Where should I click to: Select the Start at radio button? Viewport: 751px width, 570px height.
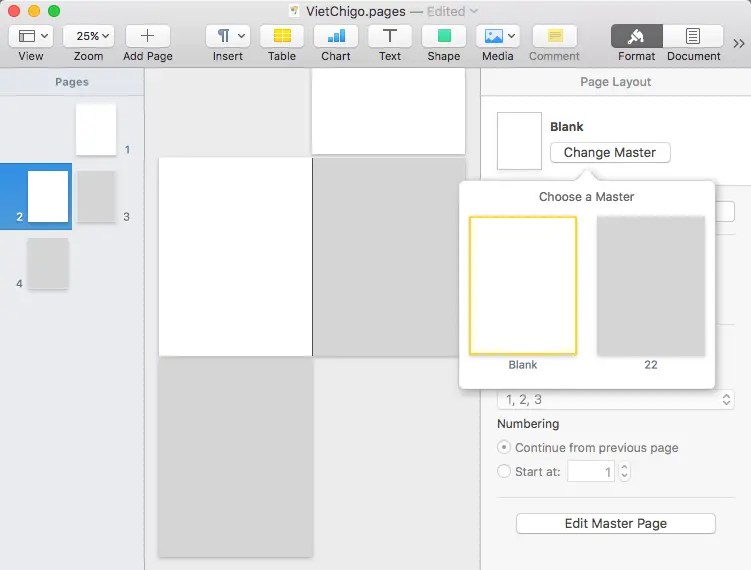point(505,472)
